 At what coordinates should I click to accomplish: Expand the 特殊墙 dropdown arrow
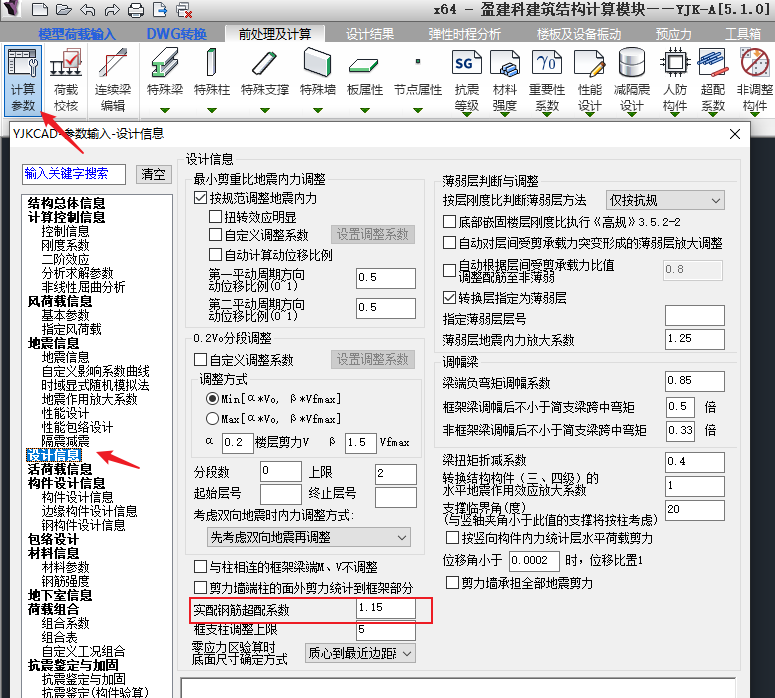317,110
